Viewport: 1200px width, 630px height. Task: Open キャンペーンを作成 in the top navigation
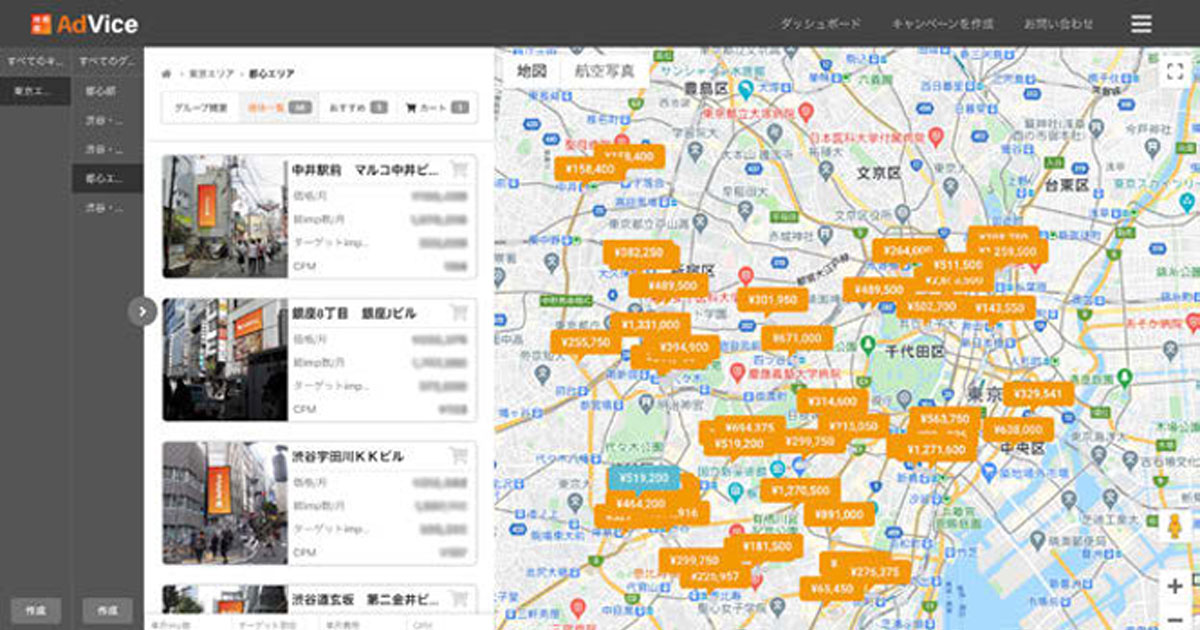tap(942, 24)
